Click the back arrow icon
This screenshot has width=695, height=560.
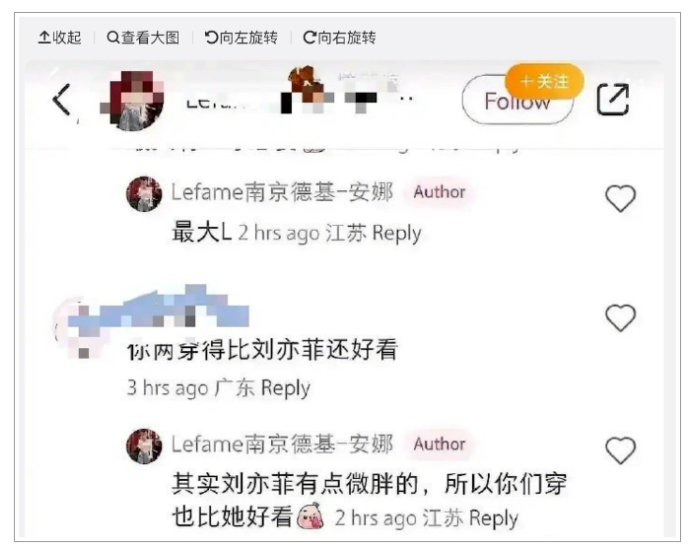62,100
